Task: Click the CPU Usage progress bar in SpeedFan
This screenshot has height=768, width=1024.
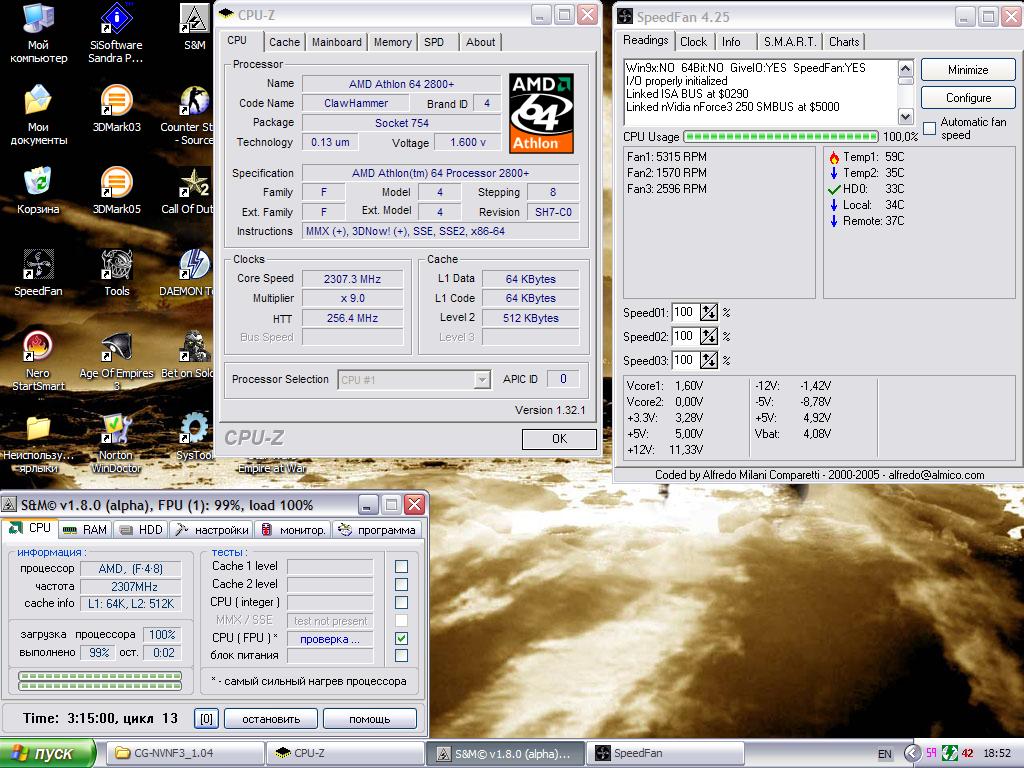Action: [x=781, y=136]
